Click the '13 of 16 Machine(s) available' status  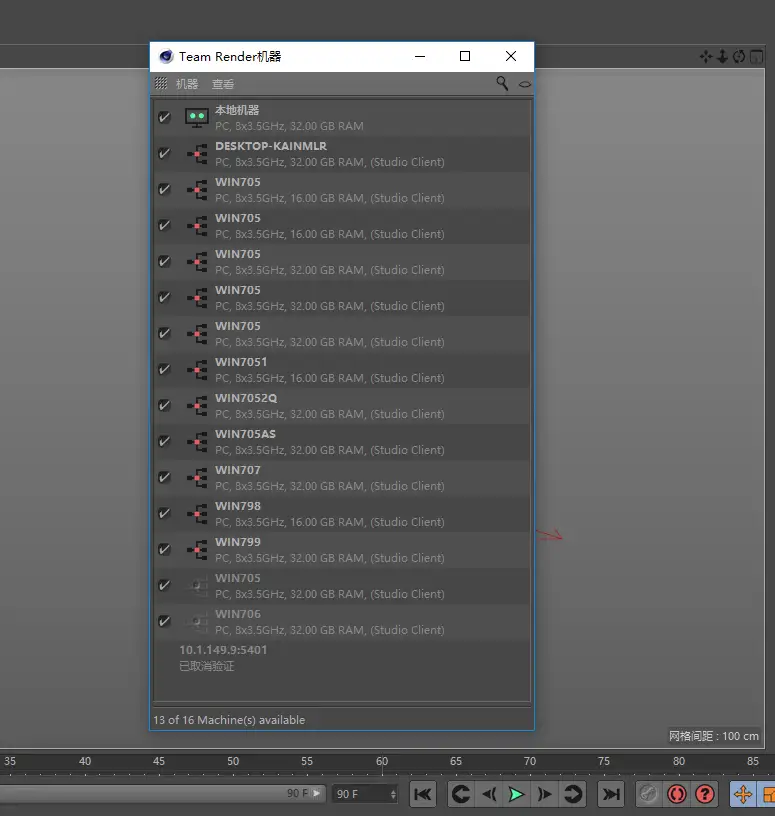(229, 720)
